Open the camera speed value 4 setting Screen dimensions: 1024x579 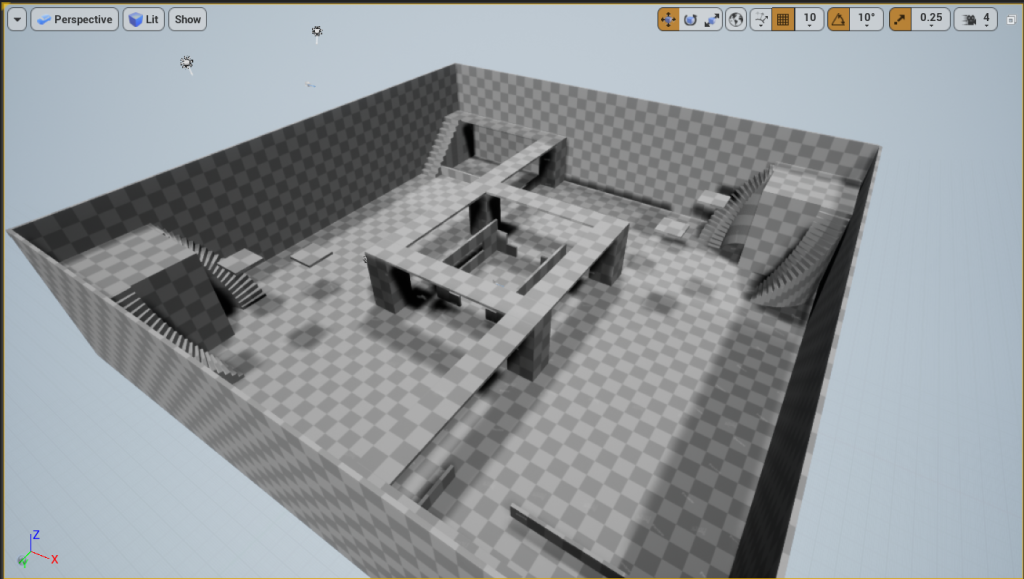tap(987, 19)
